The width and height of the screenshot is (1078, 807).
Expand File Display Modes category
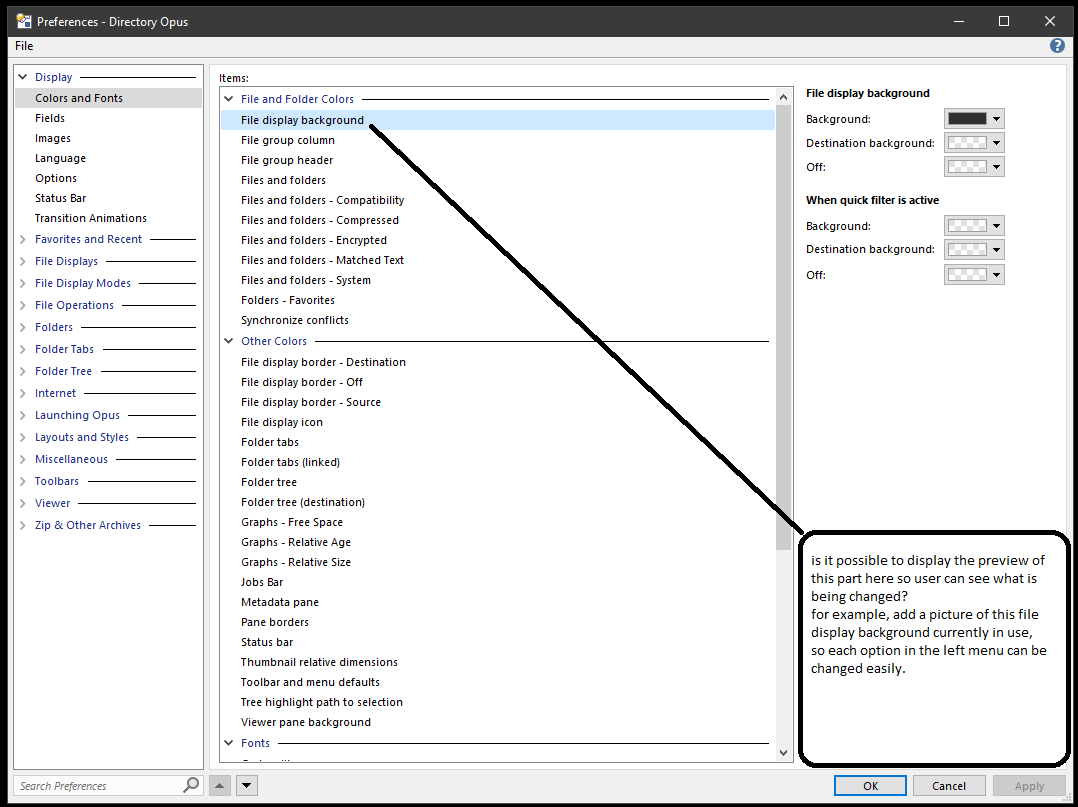23,283
